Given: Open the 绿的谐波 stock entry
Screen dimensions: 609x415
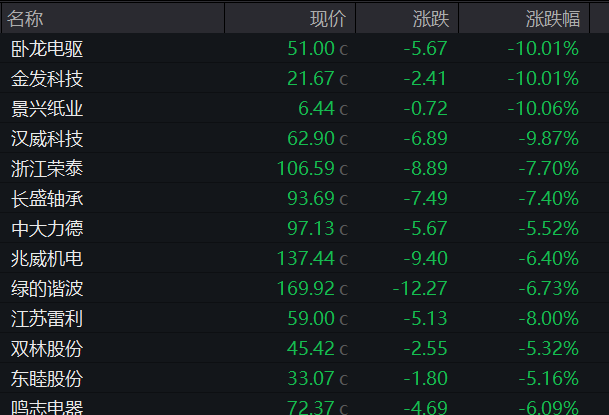Looking at the screenshot, I should (x=47, y=288).
